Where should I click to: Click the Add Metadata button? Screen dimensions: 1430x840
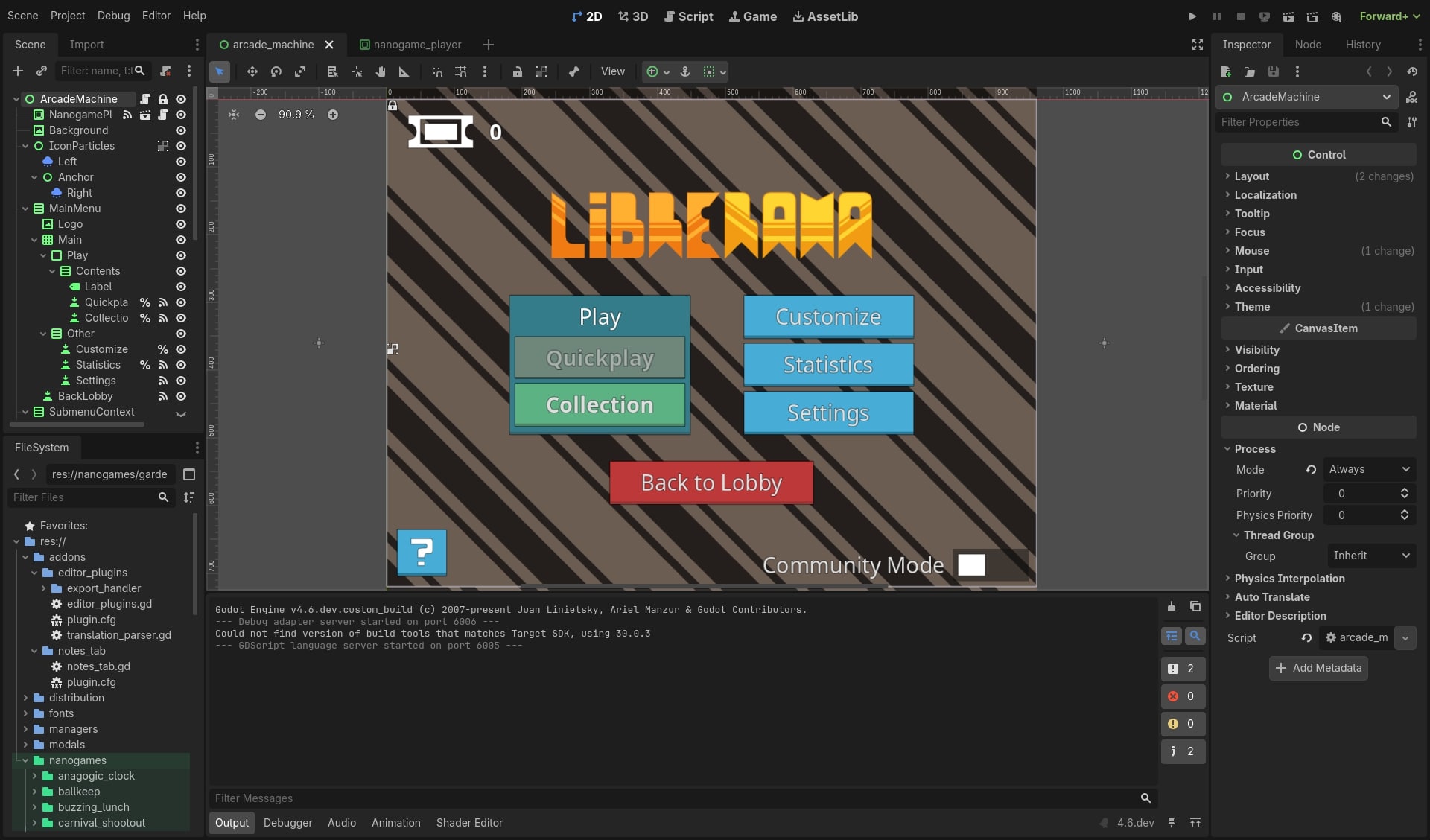1318,668
